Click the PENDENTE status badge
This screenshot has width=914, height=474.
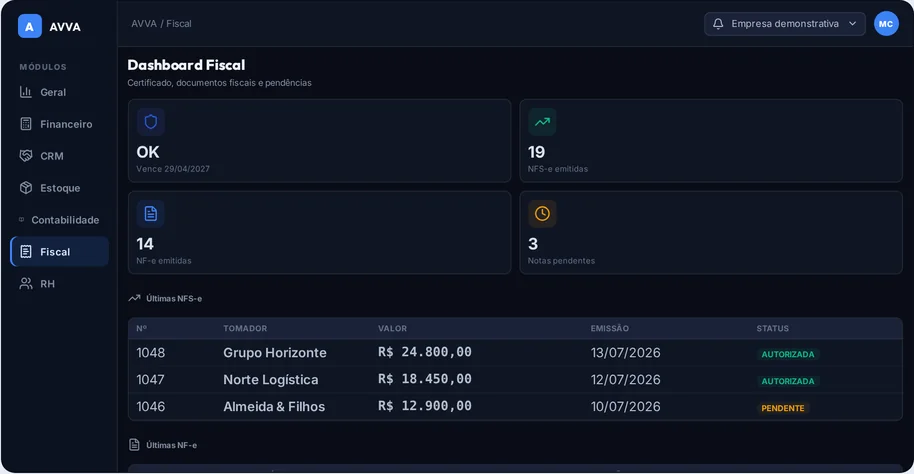[x=783, y=408]
